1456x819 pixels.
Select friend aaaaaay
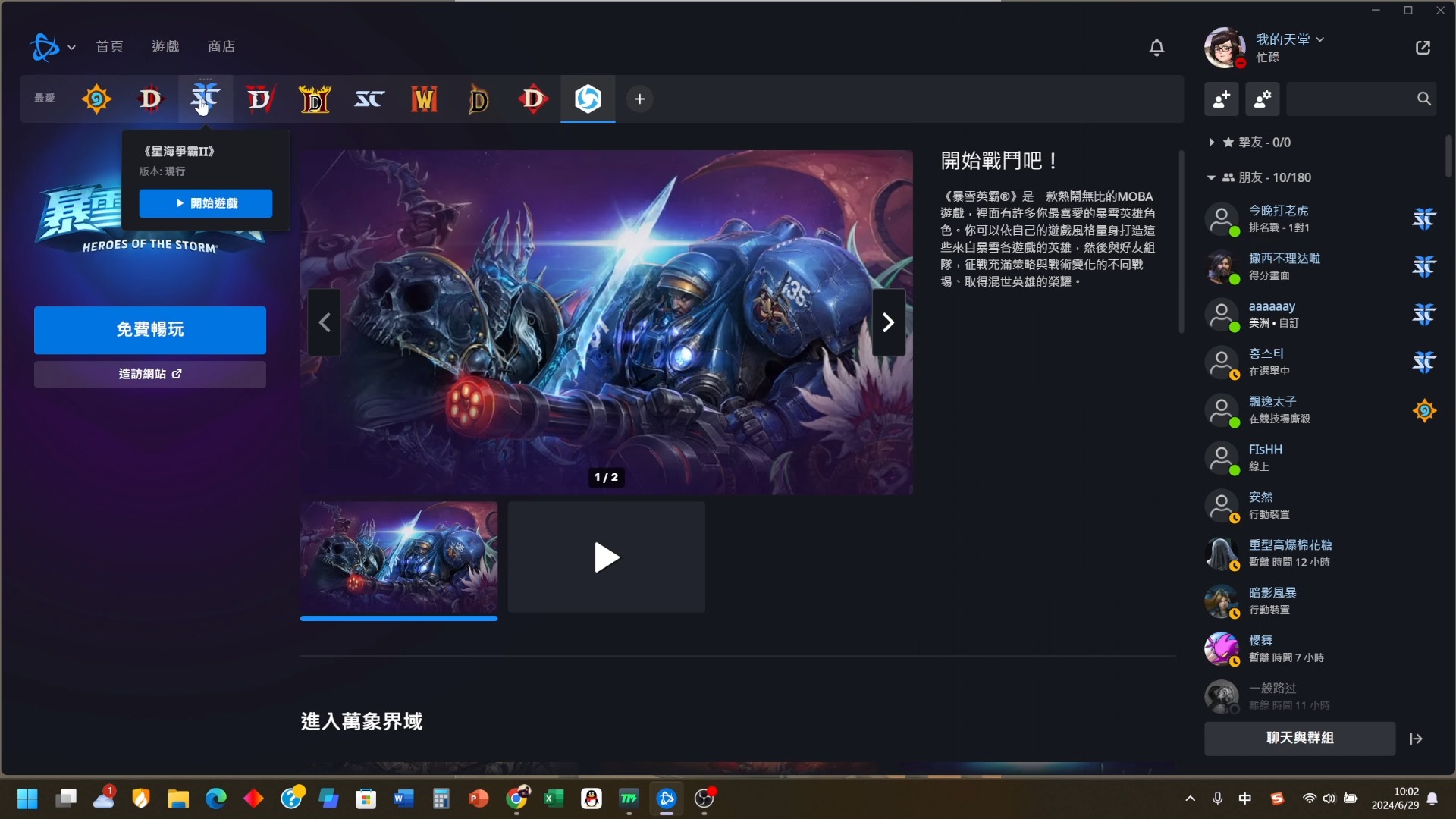tap(1321, 315)
